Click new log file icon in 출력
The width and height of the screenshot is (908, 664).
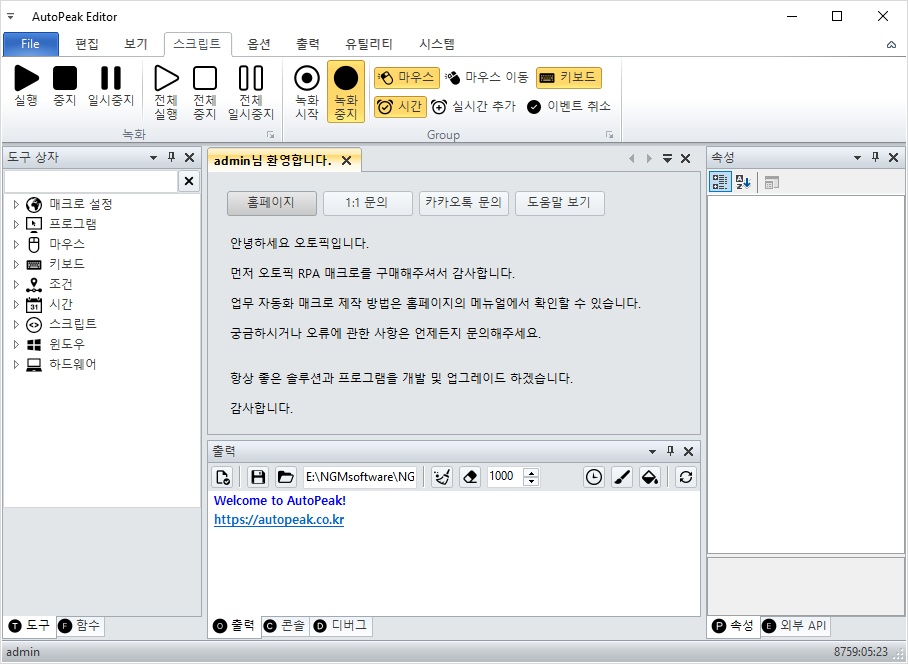pyautogui.click(x=223, y=477)
